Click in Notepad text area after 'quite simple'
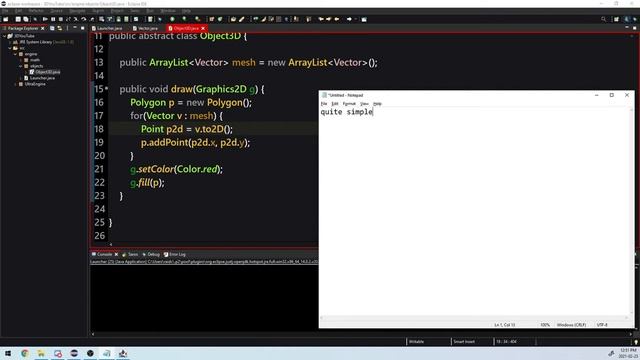Image resolution: width=640 pixels, height=360 pixels. [374, 112]
